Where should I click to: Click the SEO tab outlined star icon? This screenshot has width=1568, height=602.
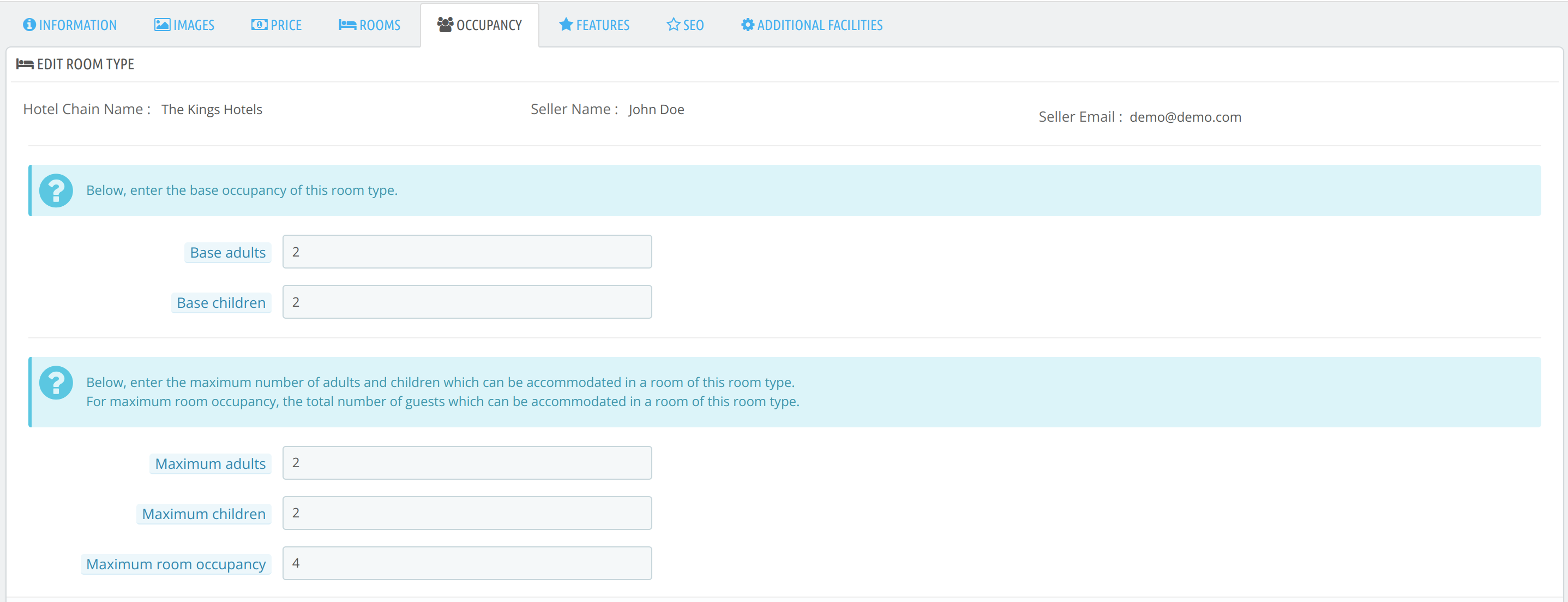click(x=673, y=25)
